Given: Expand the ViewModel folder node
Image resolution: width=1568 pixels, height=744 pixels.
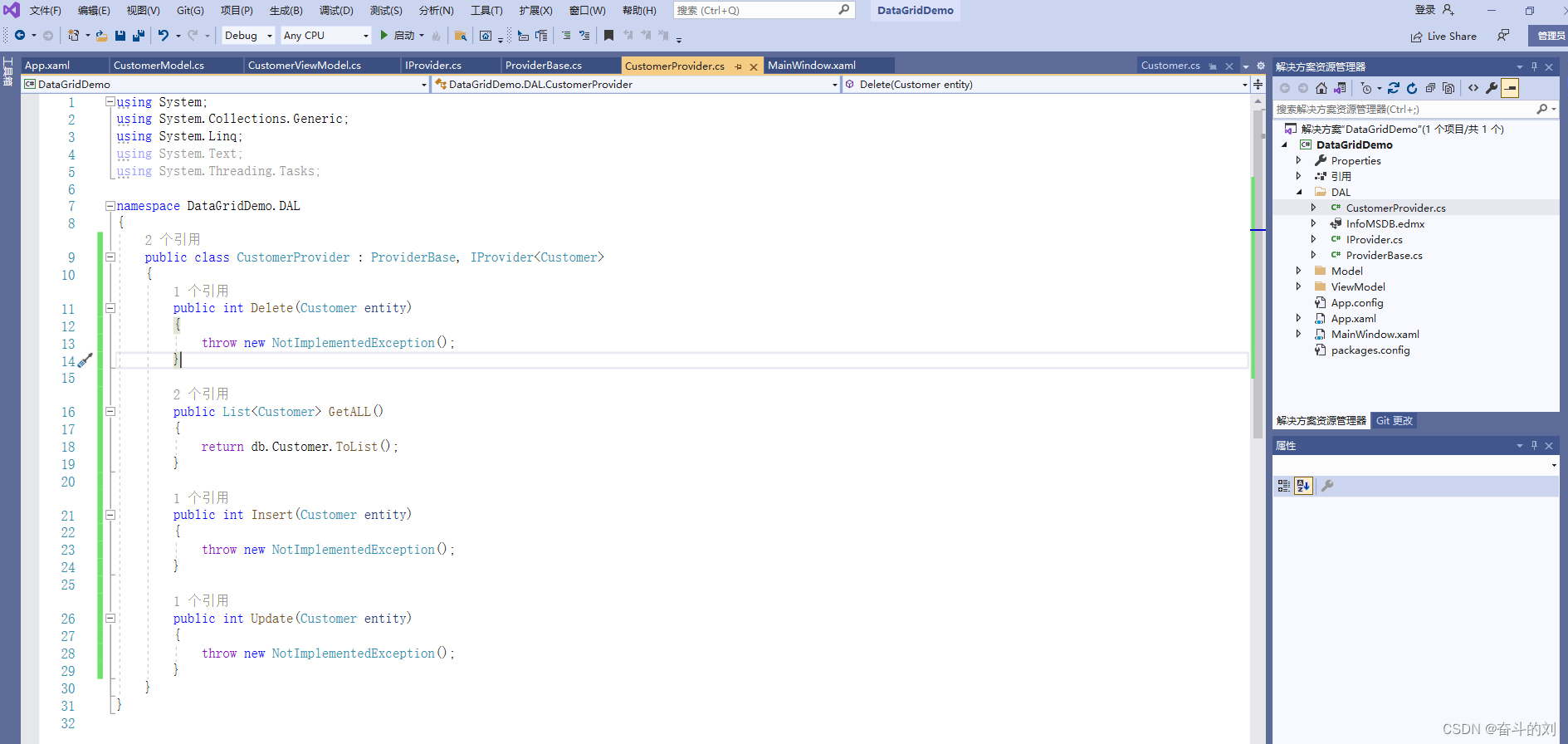Looking at the screenshot, I should tap(1299, 286).
